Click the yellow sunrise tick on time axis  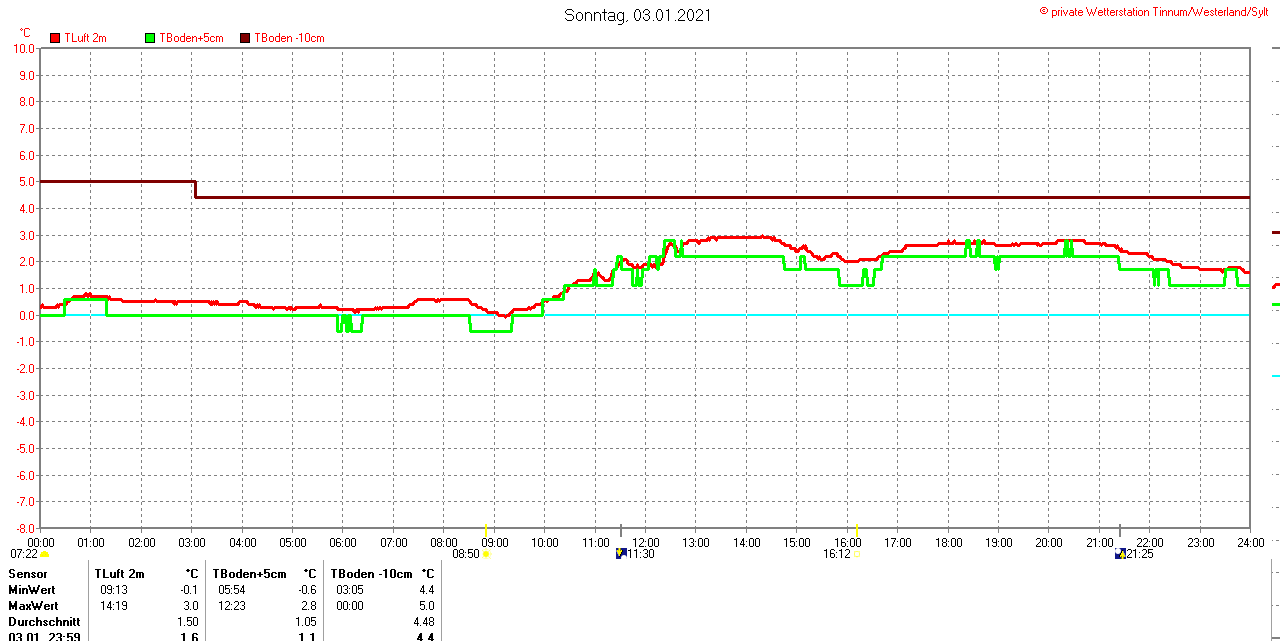pos(486,529)
